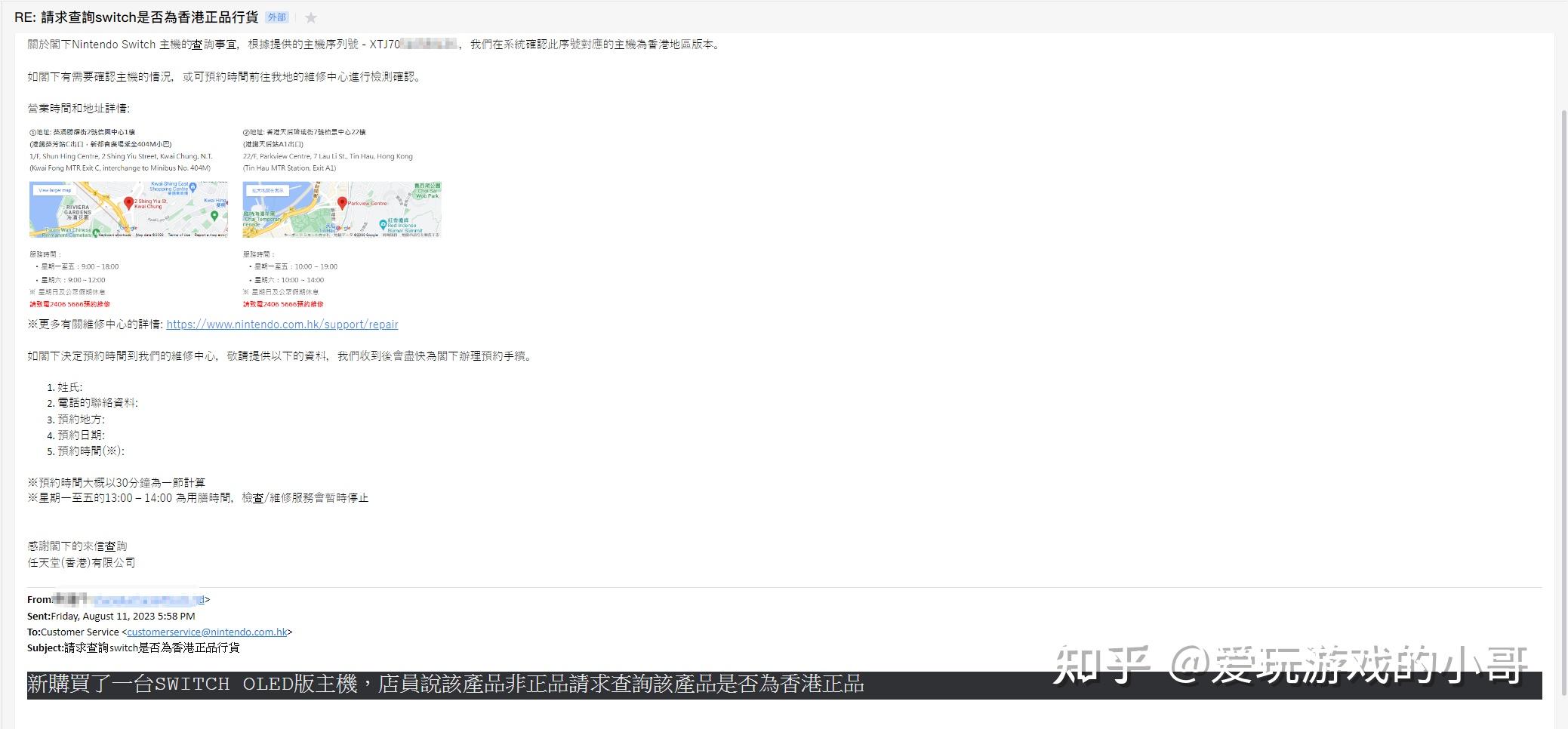Click list item '5. 預約時間(※):'

coord(86,451)
